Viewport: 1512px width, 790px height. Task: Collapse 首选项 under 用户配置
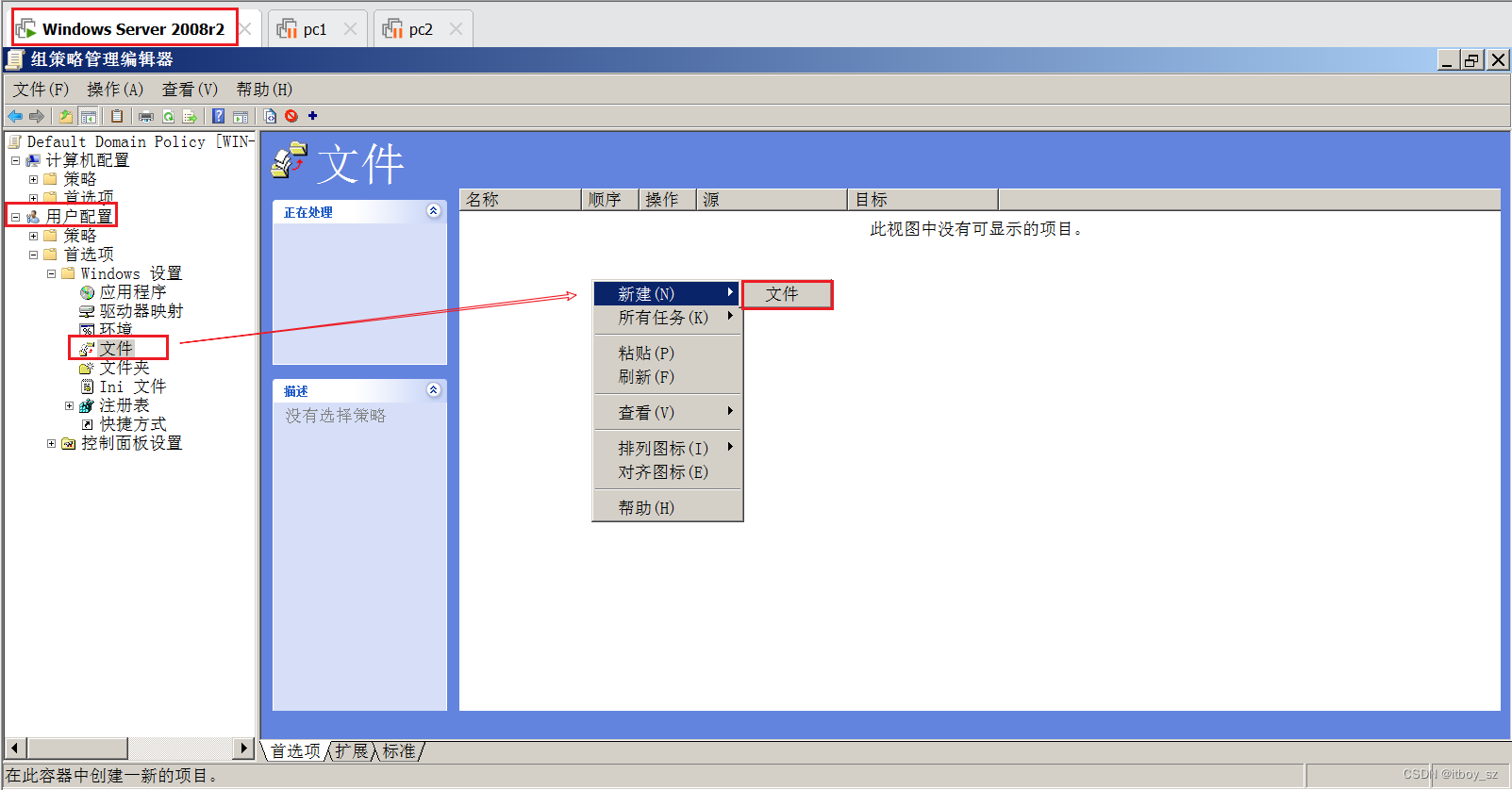point(33,255)
